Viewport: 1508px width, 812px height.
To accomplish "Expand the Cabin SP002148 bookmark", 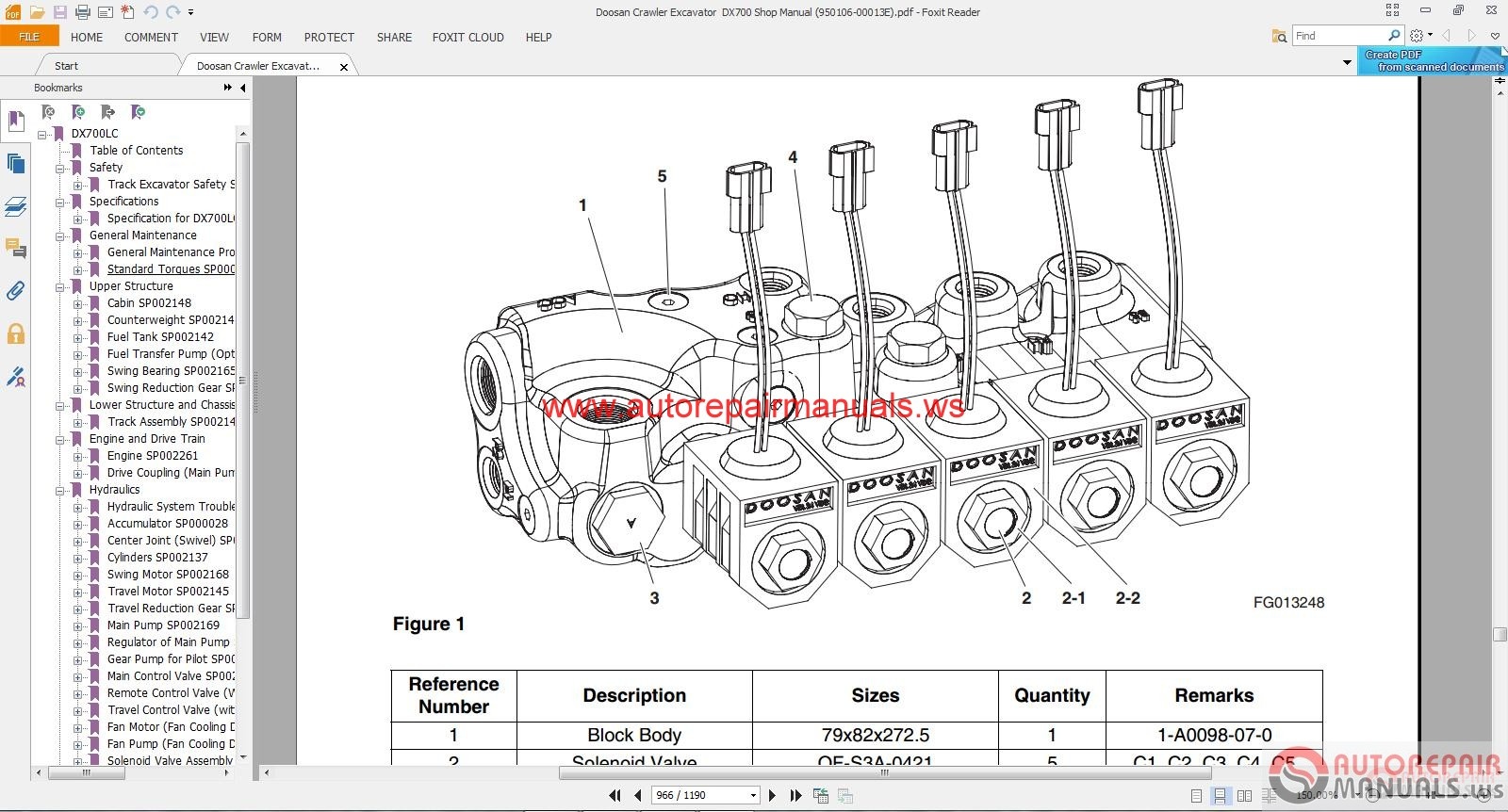I will tap(78, 304).
